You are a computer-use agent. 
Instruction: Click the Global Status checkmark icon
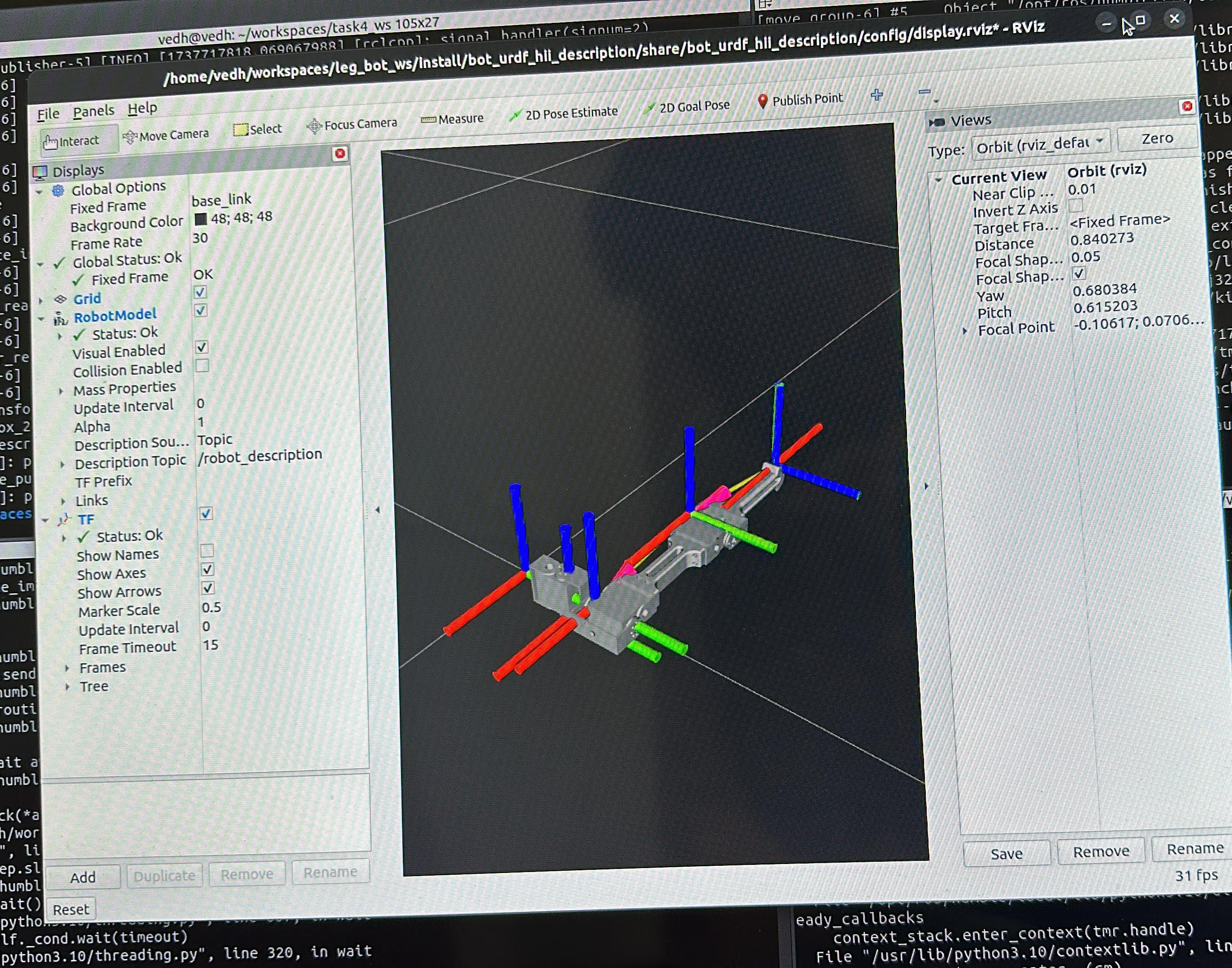59,263
